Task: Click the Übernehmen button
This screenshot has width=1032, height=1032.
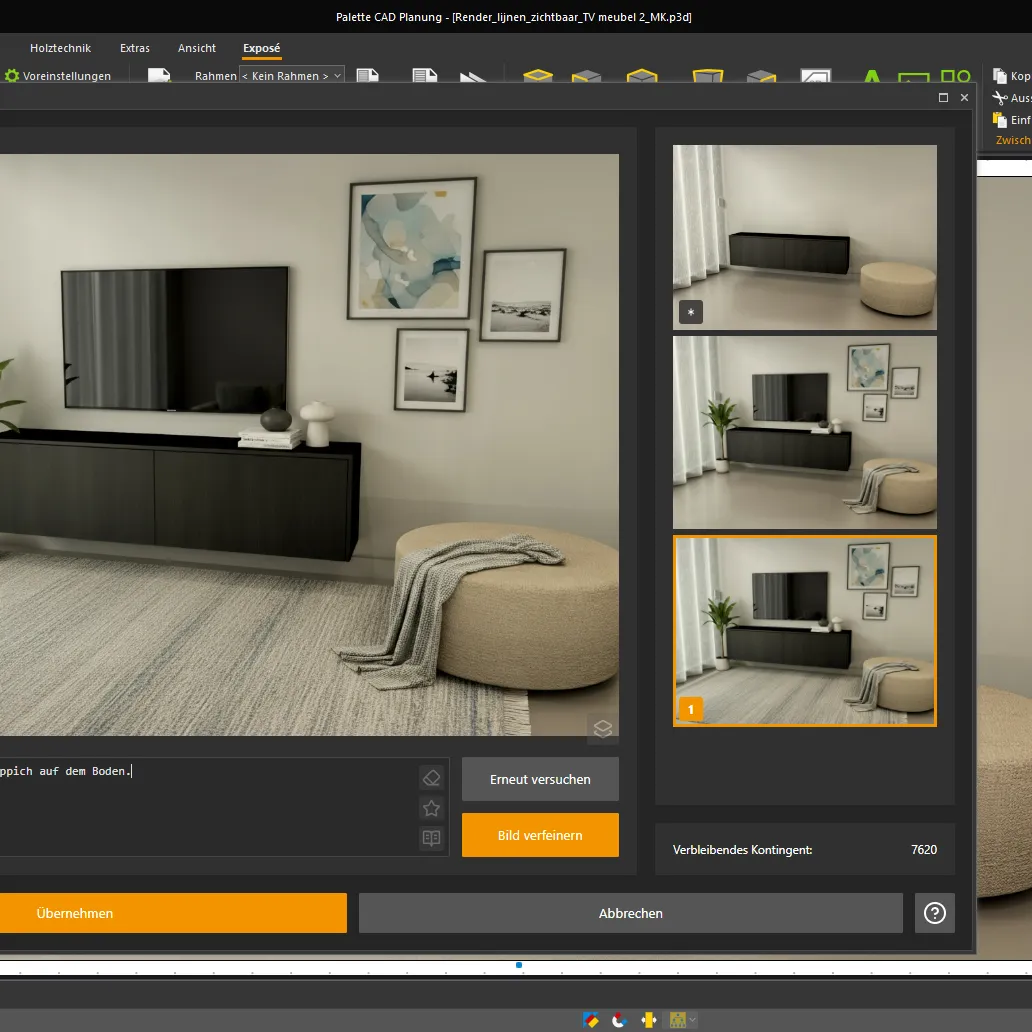Action: click(173, 913)
